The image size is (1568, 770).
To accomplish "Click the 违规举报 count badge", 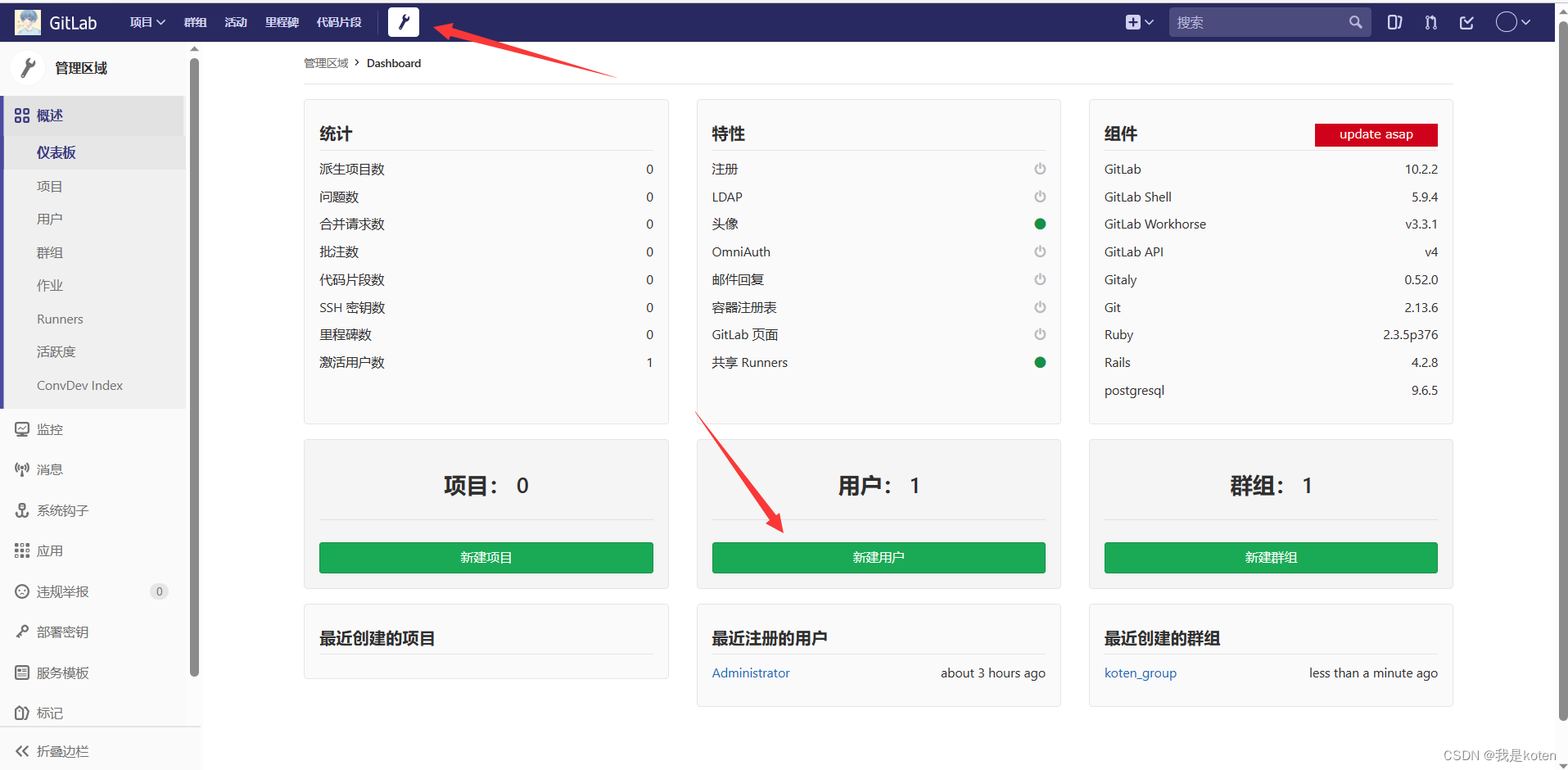I will 159,591.
